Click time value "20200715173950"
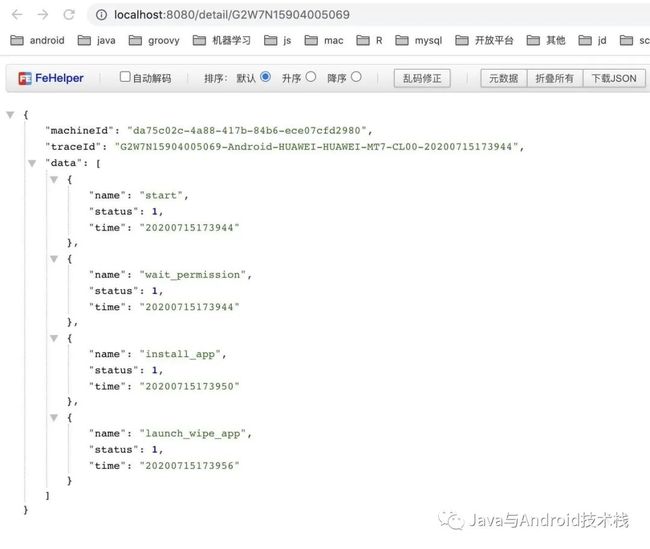The width and height of the screenshot is (650, 549). [189, 386]
